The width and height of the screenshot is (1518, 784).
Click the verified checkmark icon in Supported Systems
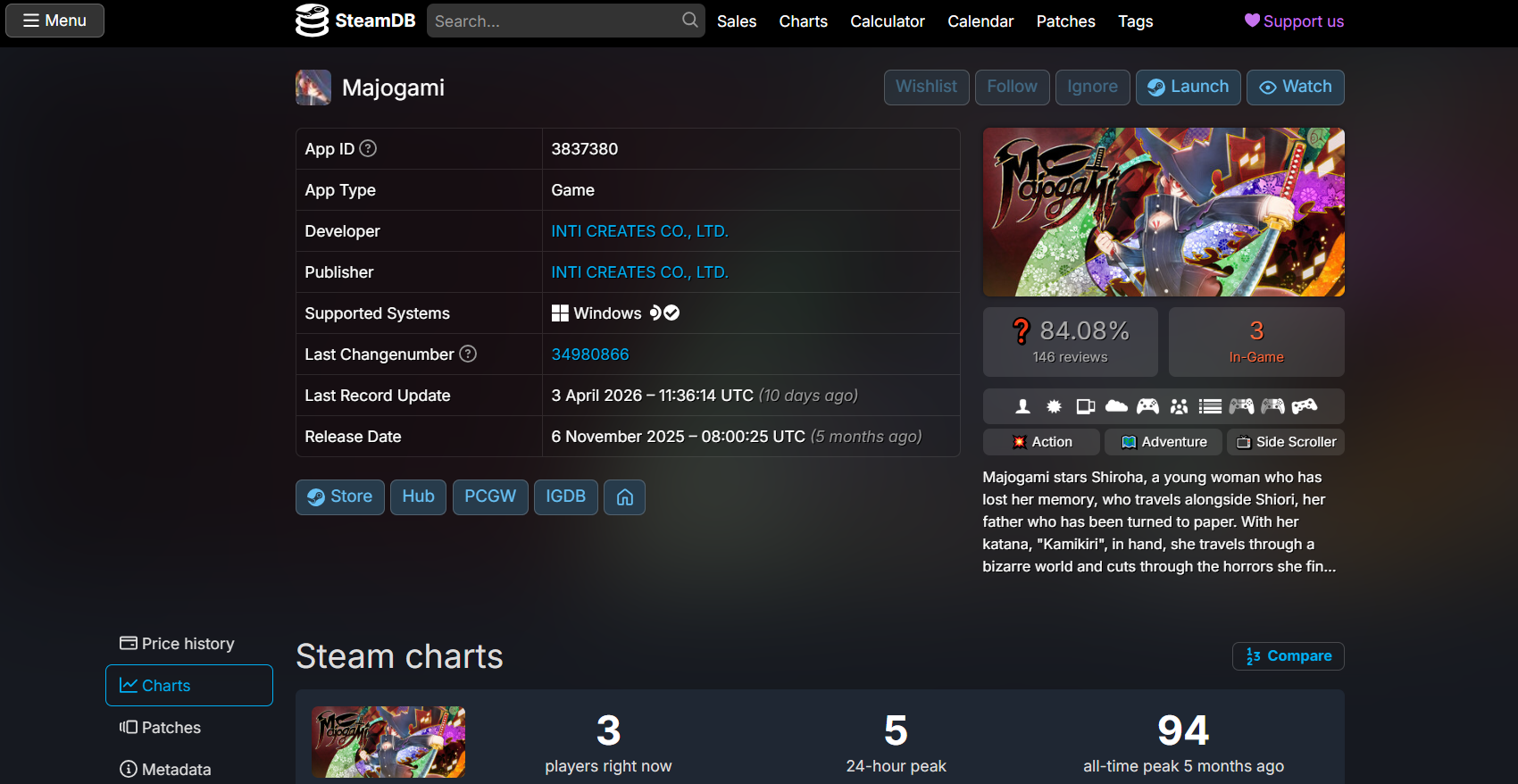pos(672,313)
